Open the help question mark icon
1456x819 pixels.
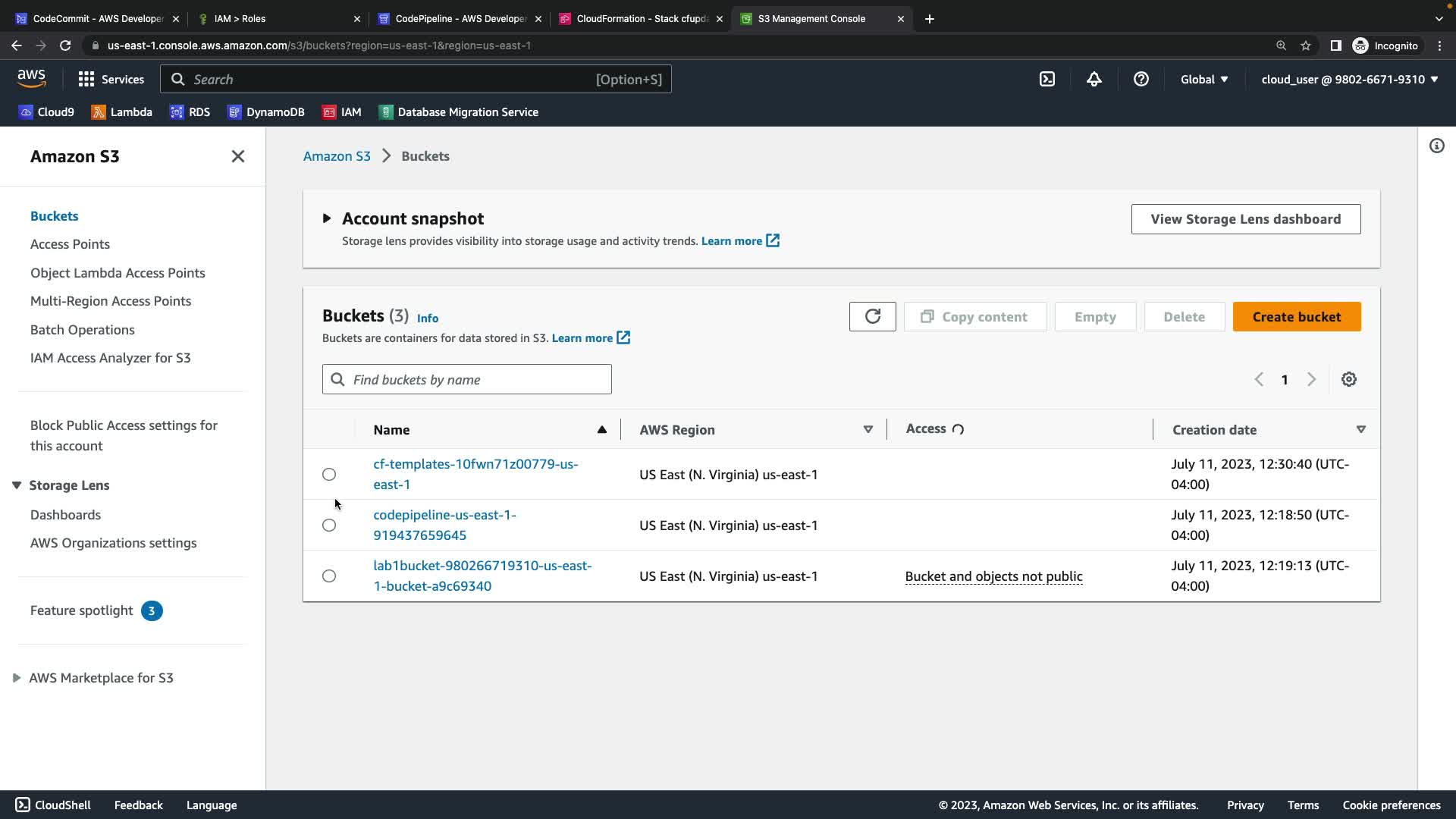tap(1141, 79)
